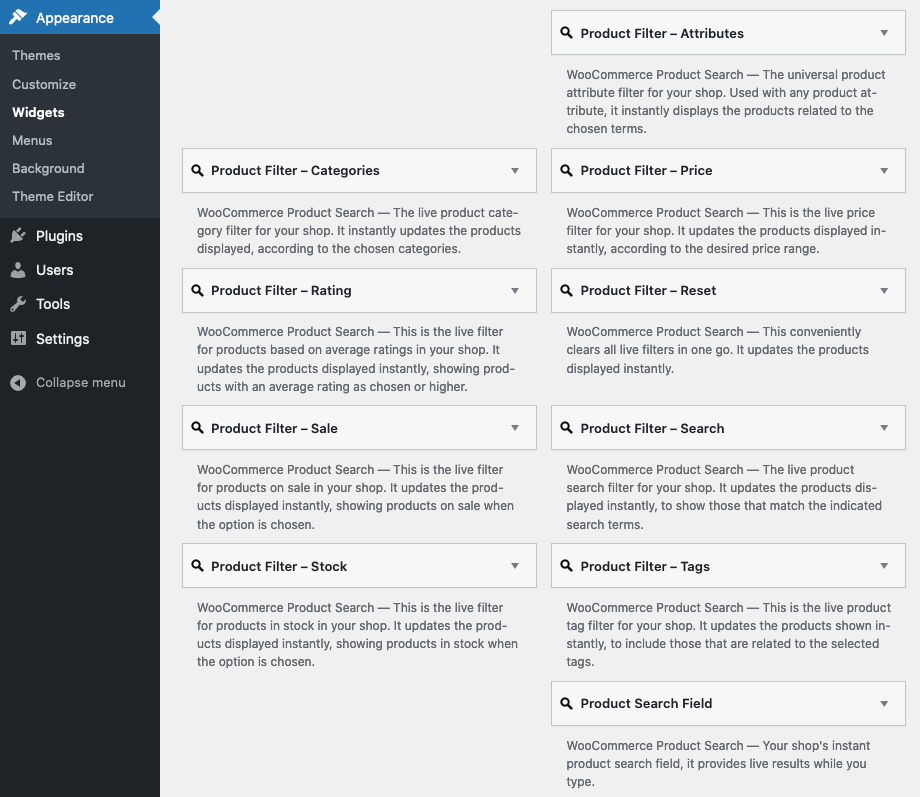Screen dimensions: 920x797
Task: Click magnifier icon on Product Search Field
Action: click(x=567, y=704)
